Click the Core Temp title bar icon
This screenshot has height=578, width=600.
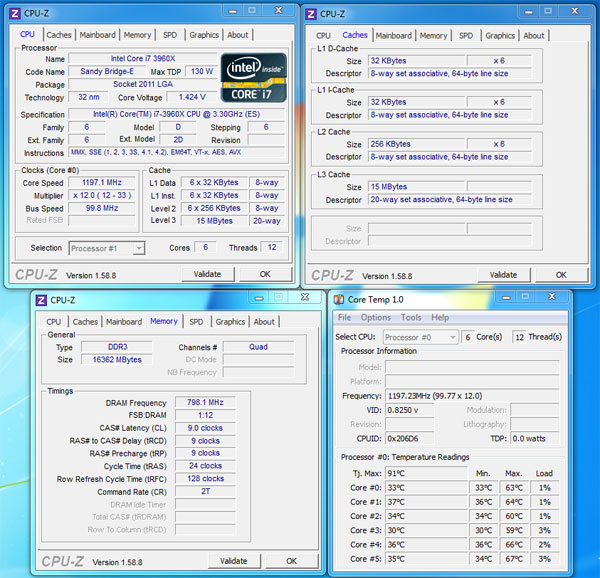(339, 300)
